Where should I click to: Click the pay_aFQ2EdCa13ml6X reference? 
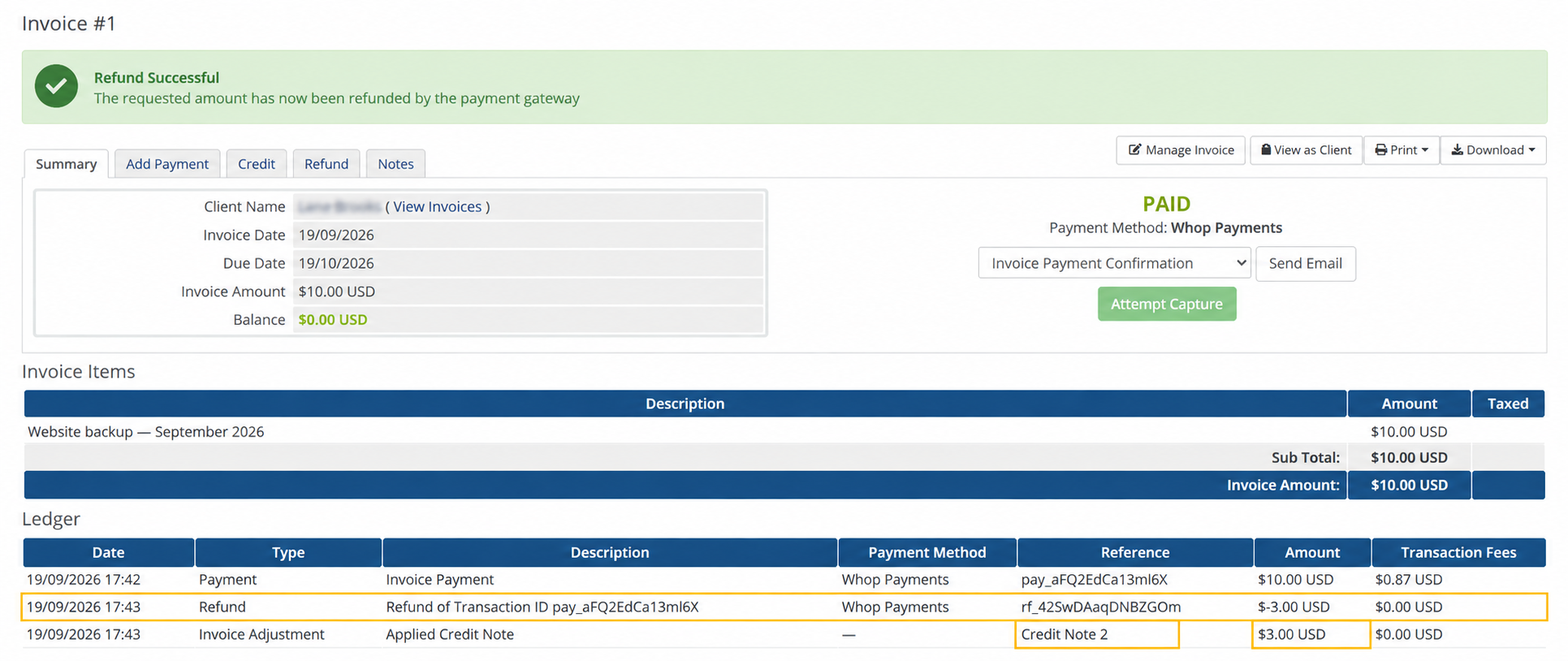pyautogui.click(x=1094, y=580)
